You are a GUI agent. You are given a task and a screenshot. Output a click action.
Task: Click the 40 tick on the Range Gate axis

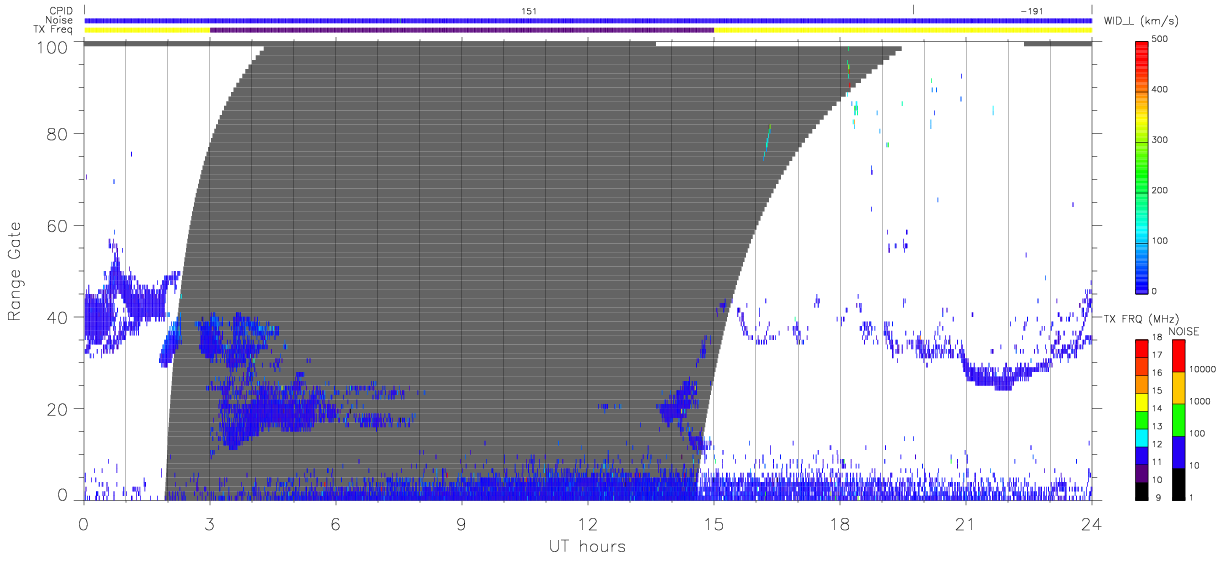click(x=59, y=317)
